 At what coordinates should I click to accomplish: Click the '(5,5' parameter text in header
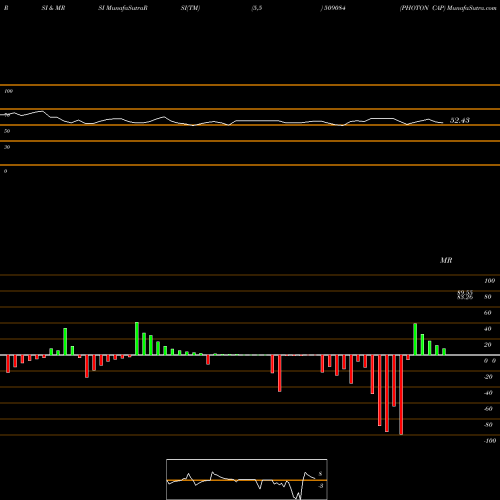coord(257,8)
